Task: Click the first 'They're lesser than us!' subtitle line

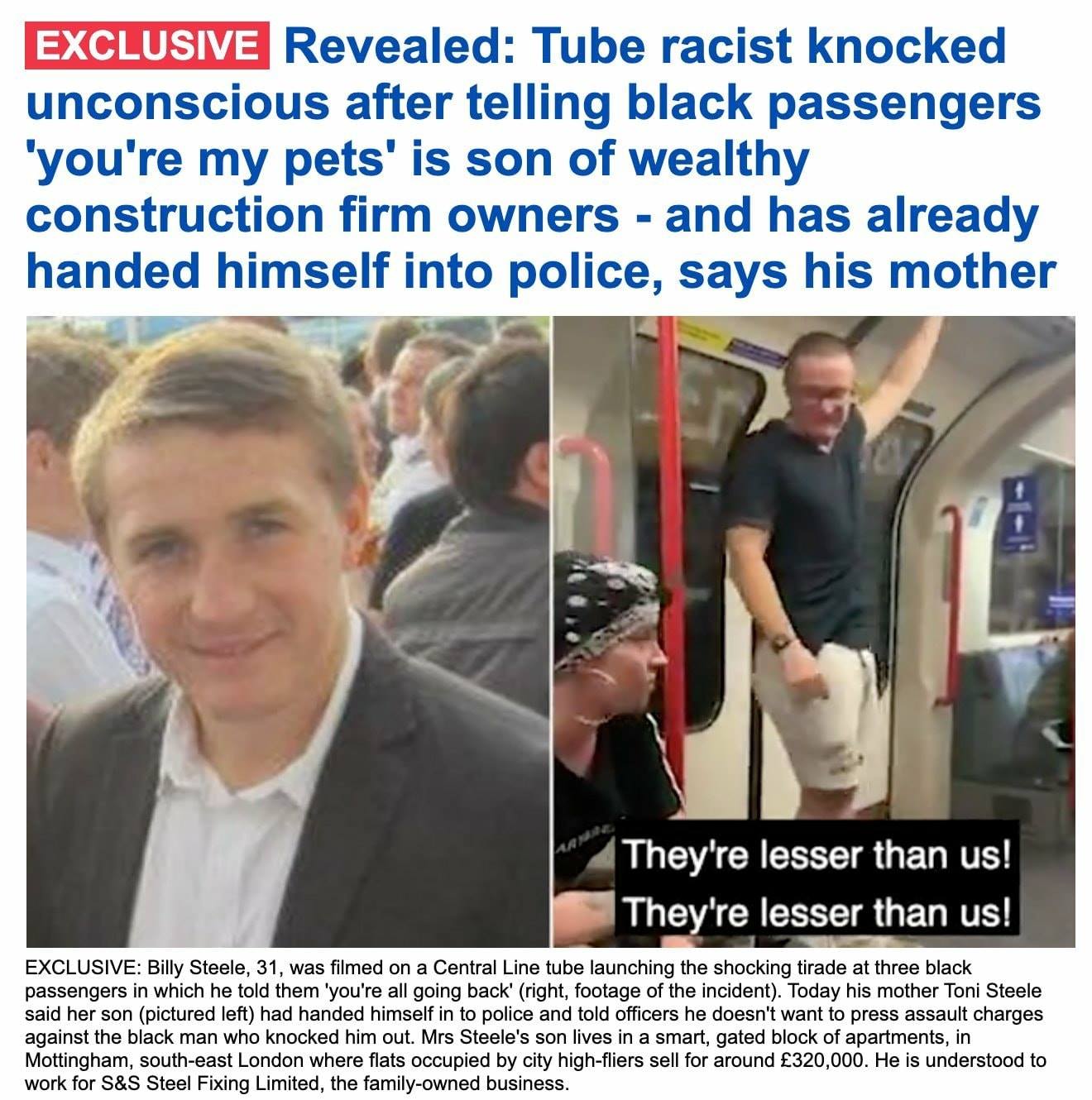Action: click(817, 854)
